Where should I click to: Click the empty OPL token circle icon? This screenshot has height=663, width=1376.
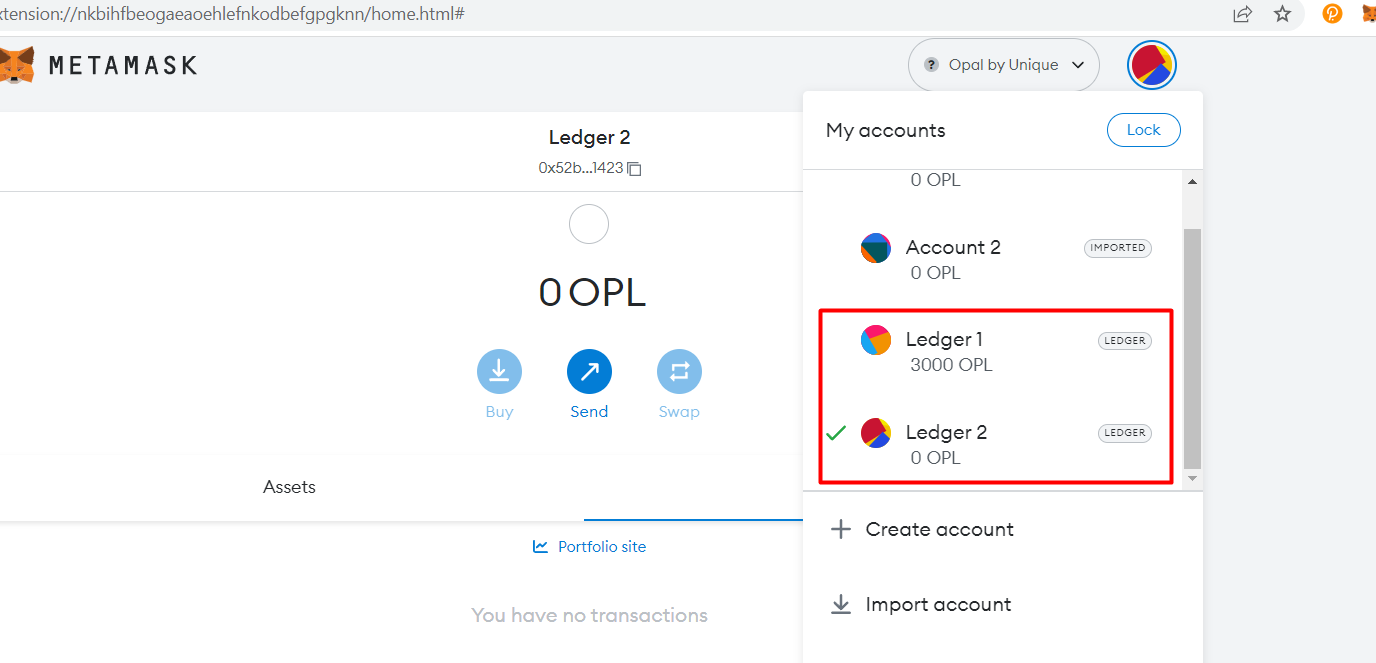tap(589, 225)
